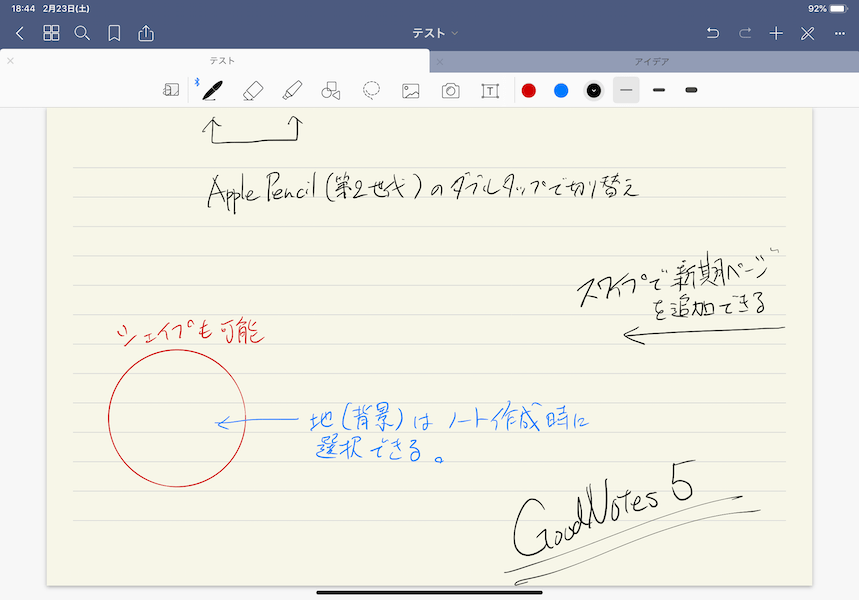Add a new page with plus icon
859x600 pixels.
[776, 33]
